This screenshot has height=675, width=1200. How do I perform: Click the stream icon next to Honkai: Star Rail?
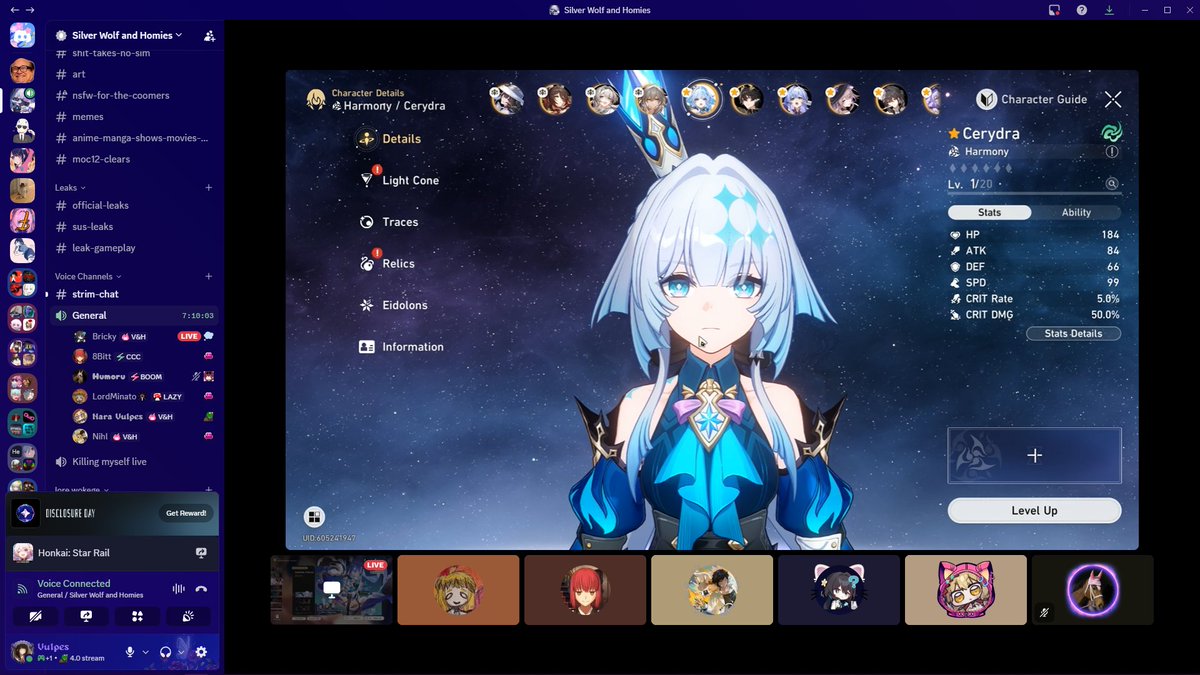pyautogui.click(x=201, y=553)
